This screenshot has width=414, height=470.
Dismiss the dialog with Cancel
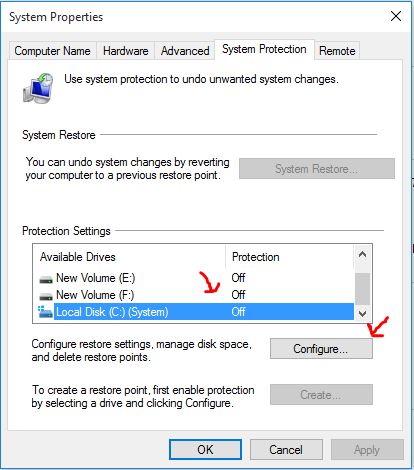pyautogui.click(x=286, y=449)
